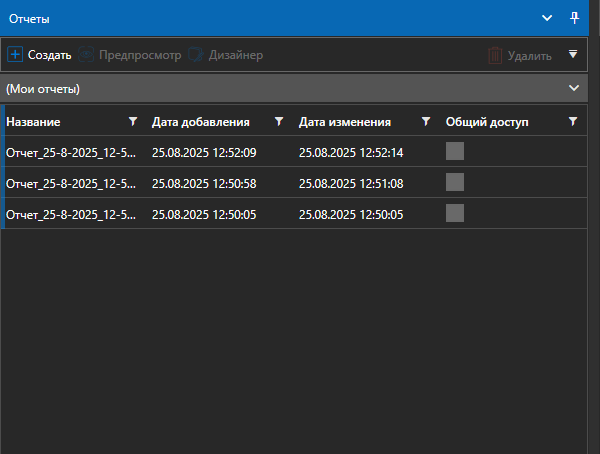Click the Create report plus icon
Image resolution: width=600 pixels, height=454 pixels.
15,55
